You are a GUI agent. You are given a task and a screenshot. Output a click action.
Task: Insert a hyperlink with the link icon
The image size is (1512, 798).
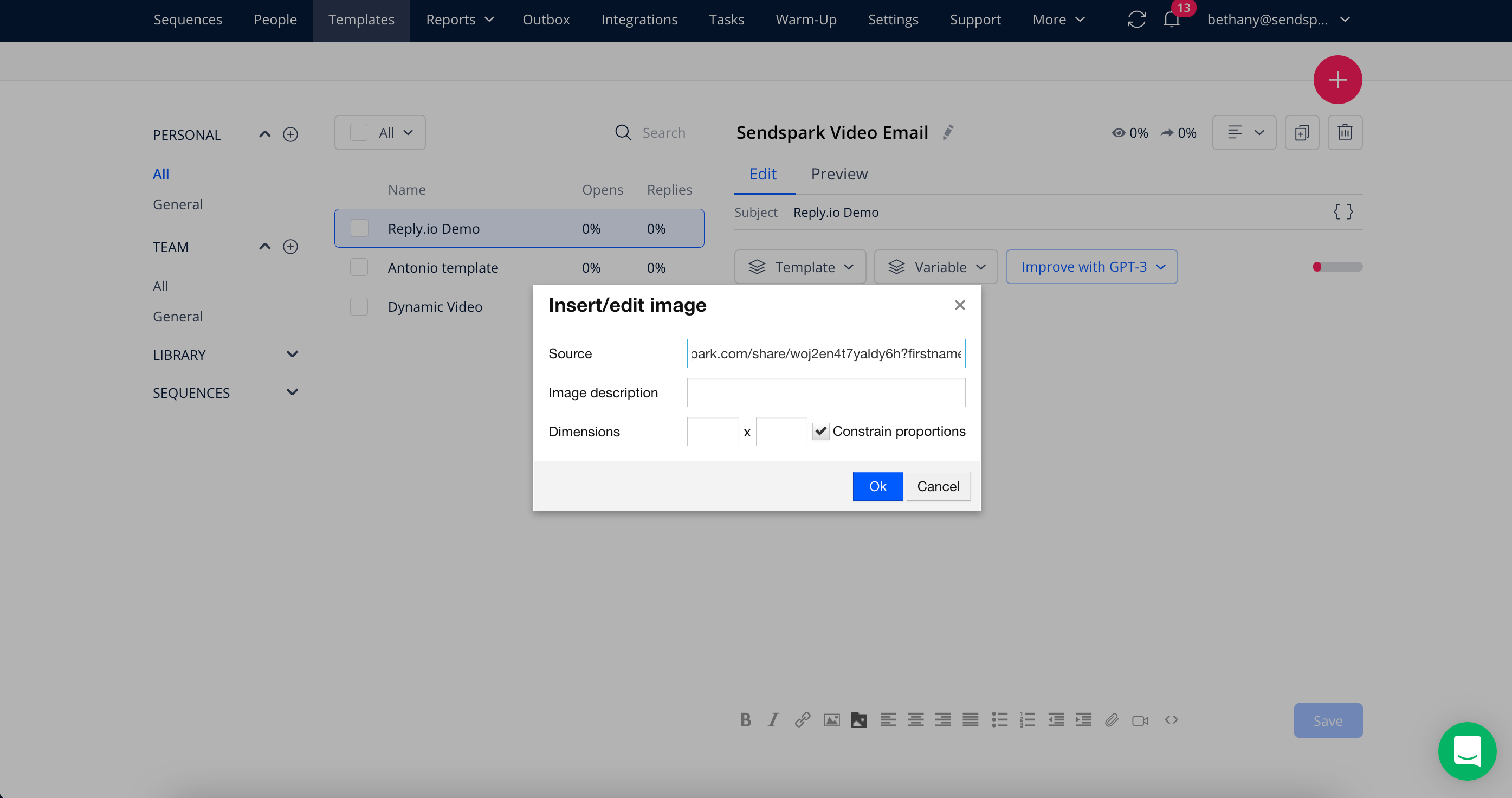point(803,720)
